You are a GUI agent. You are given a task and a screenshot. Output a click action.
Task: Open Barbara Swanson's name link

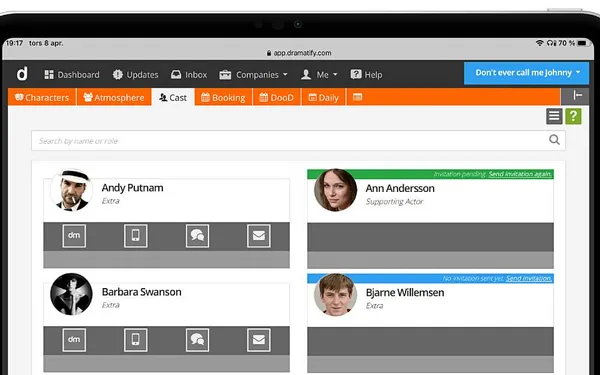coord(142,292)
